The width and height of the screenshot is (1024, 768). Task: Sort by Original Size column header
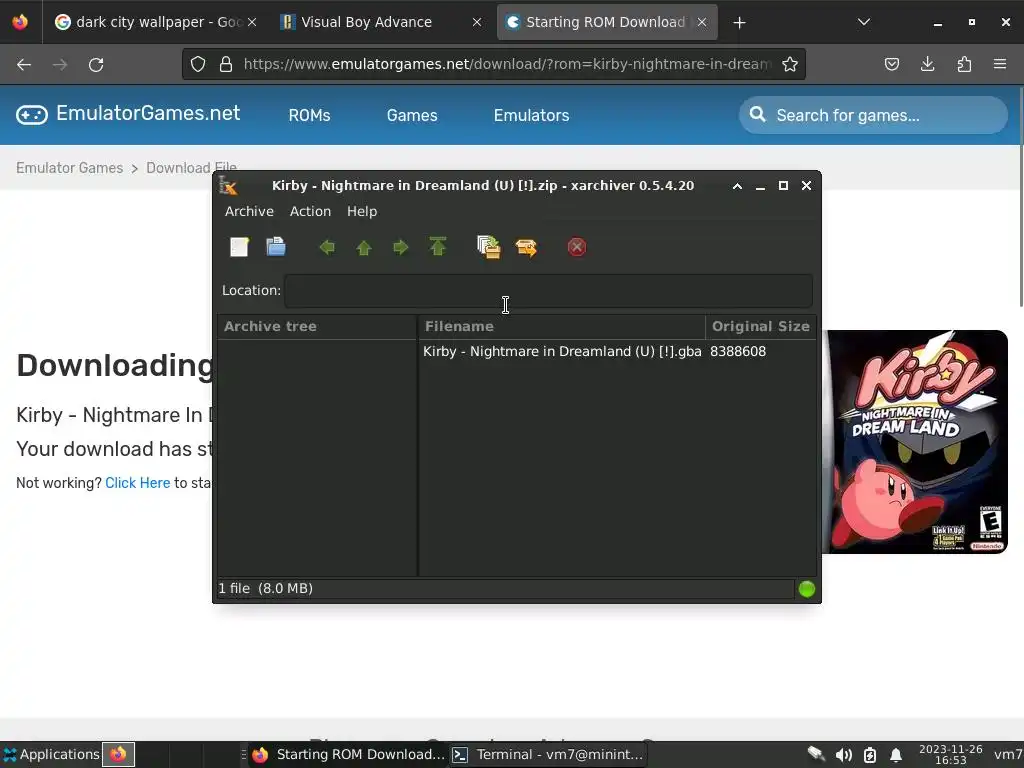[761, 327]
